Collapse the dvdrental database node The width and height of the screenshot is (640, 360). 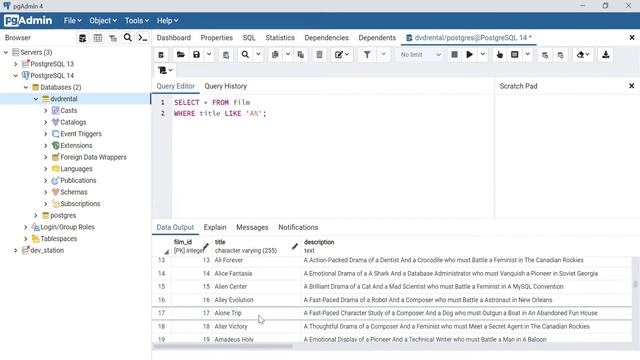pos(36,99)
